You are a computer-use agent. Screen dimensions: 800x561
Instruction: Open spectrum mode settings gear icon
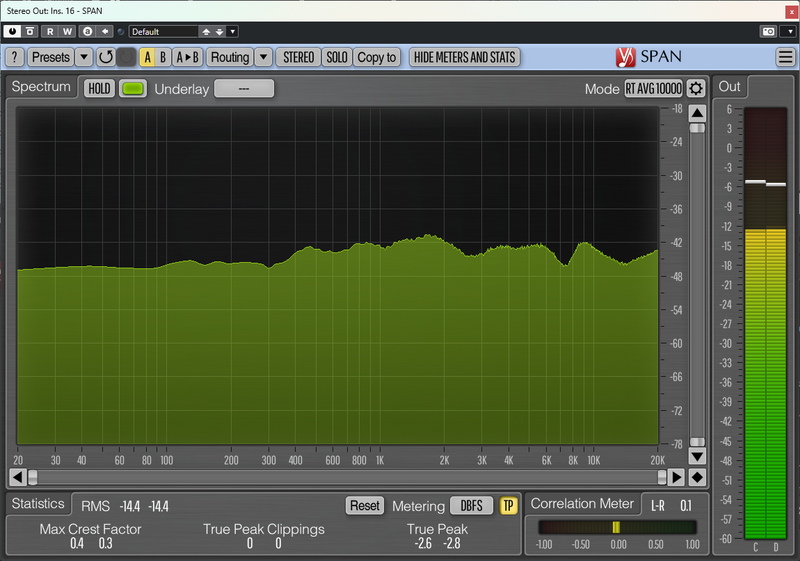[696, 88]
